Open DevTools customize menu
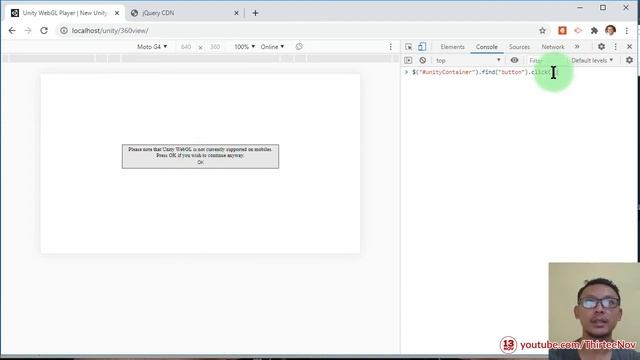Screen dimensions: 640x360 pyautogui.click(x=616, y=47)
